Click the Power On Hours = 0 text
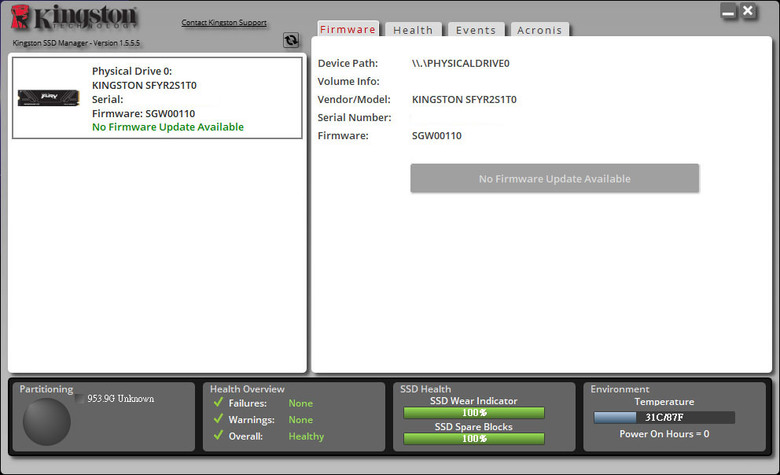780x475 pixels. 664,434
